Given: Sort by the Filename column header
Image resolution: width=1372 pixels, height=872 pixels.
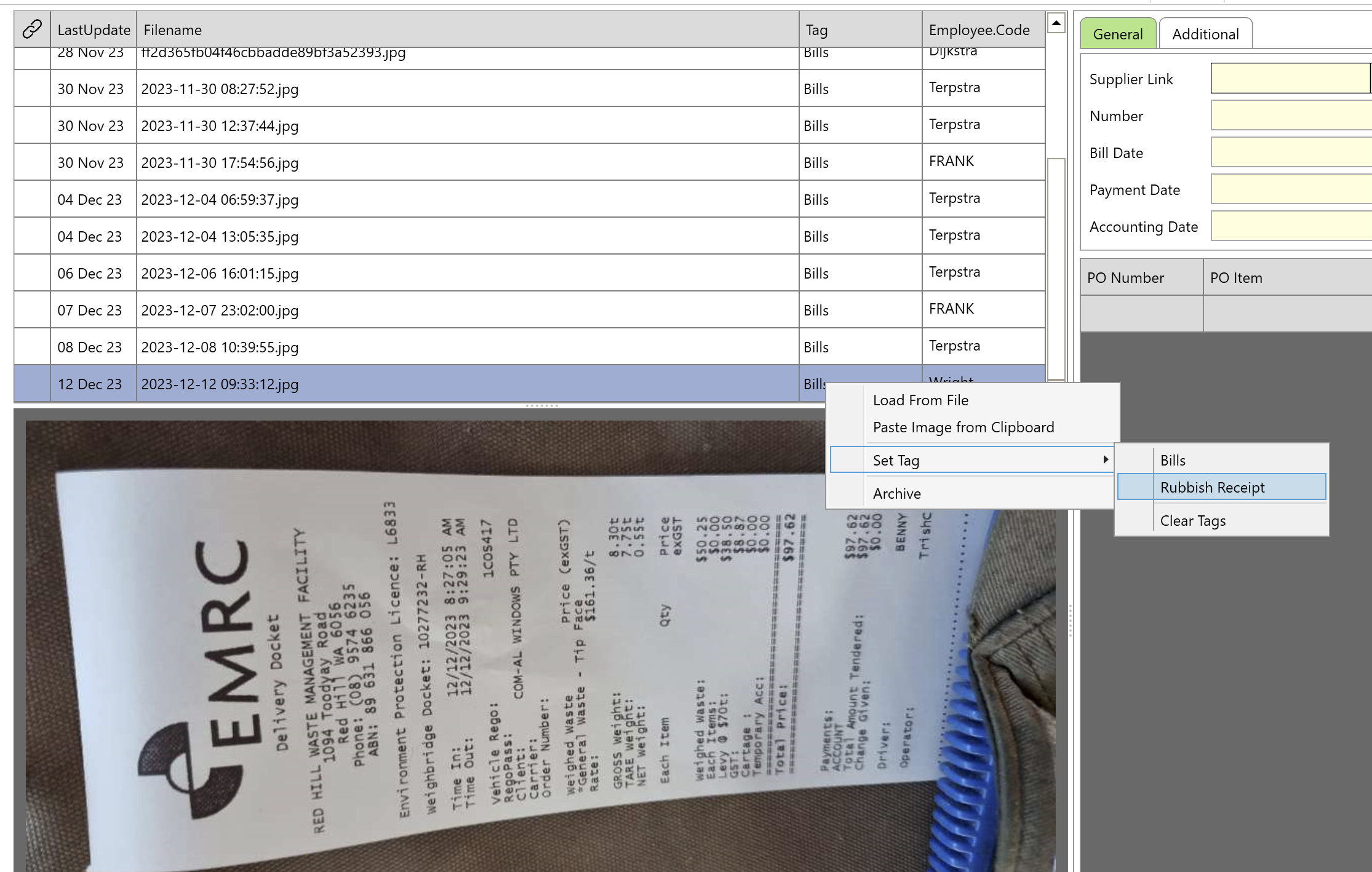Looking at the screenshot, I should (x=468, y=30).
